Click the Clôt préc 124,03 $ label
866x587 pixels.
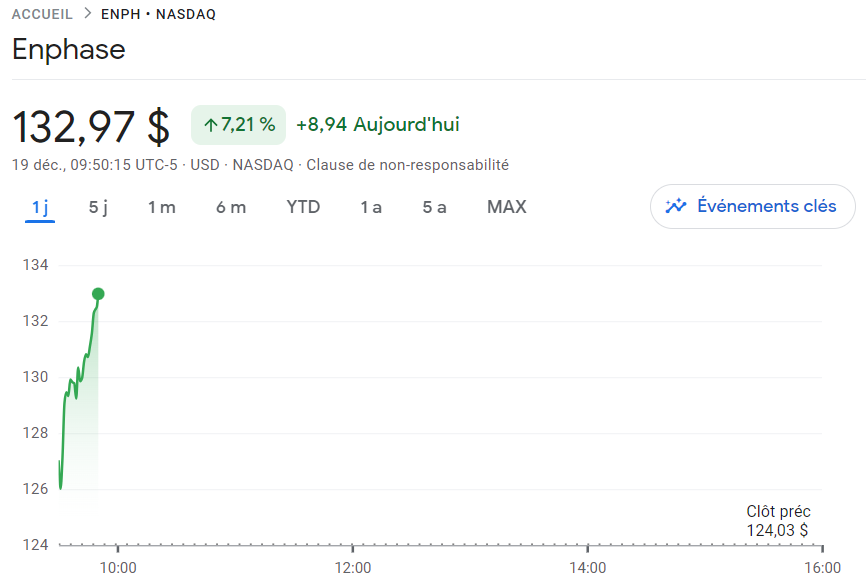click(x=778, y=521)
